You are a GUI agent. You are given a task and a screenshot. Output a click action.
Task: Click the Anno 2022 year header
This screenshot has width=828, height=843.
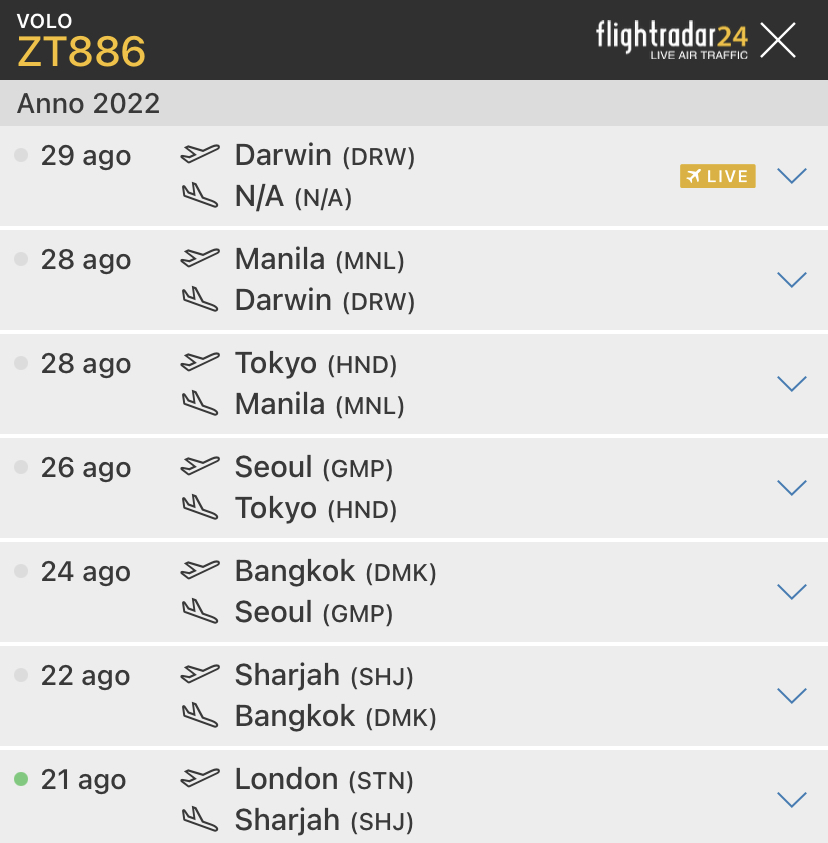[89, 103]
